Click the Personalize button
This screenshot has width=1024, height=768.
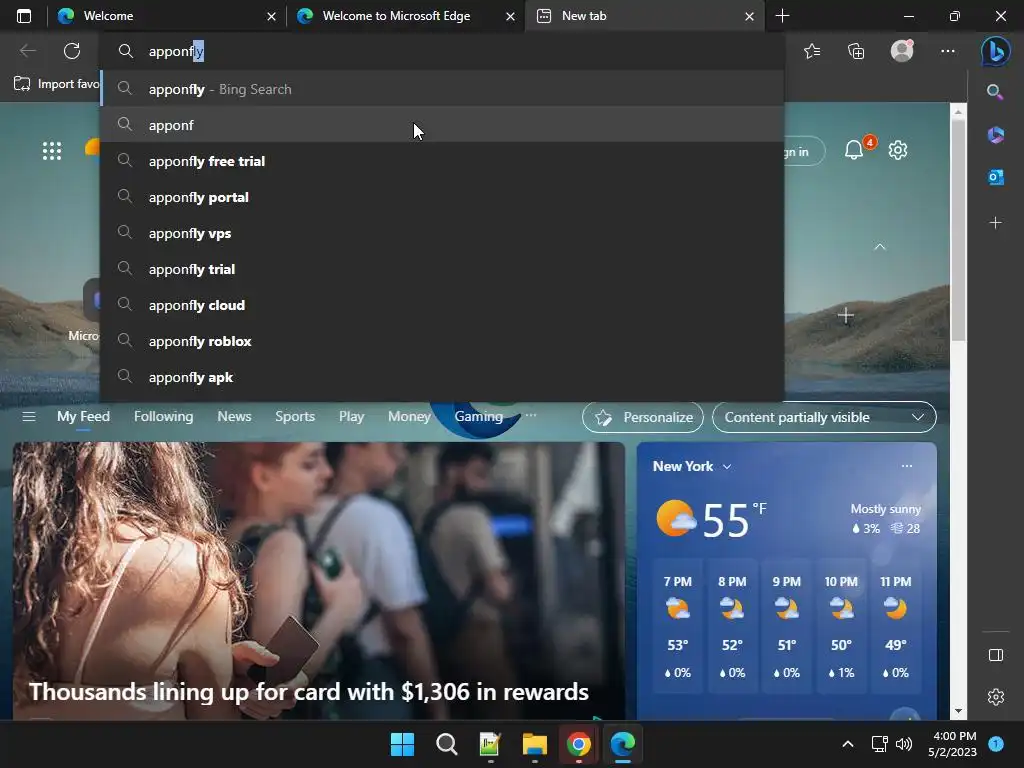[x=643, y=417]
